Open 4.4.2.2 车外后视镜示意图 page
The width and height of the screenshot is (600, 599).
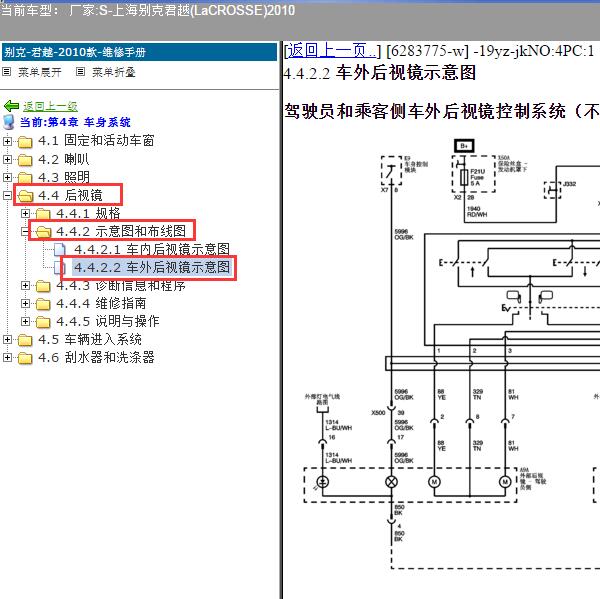(x=152, y=267)
